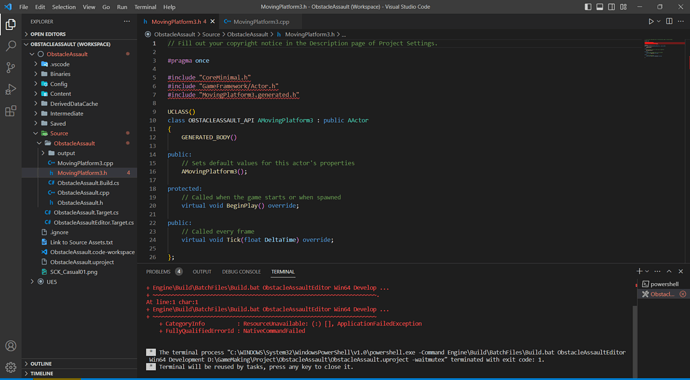Expand the Saved folder
690x380 pixels.
(79, 124)
